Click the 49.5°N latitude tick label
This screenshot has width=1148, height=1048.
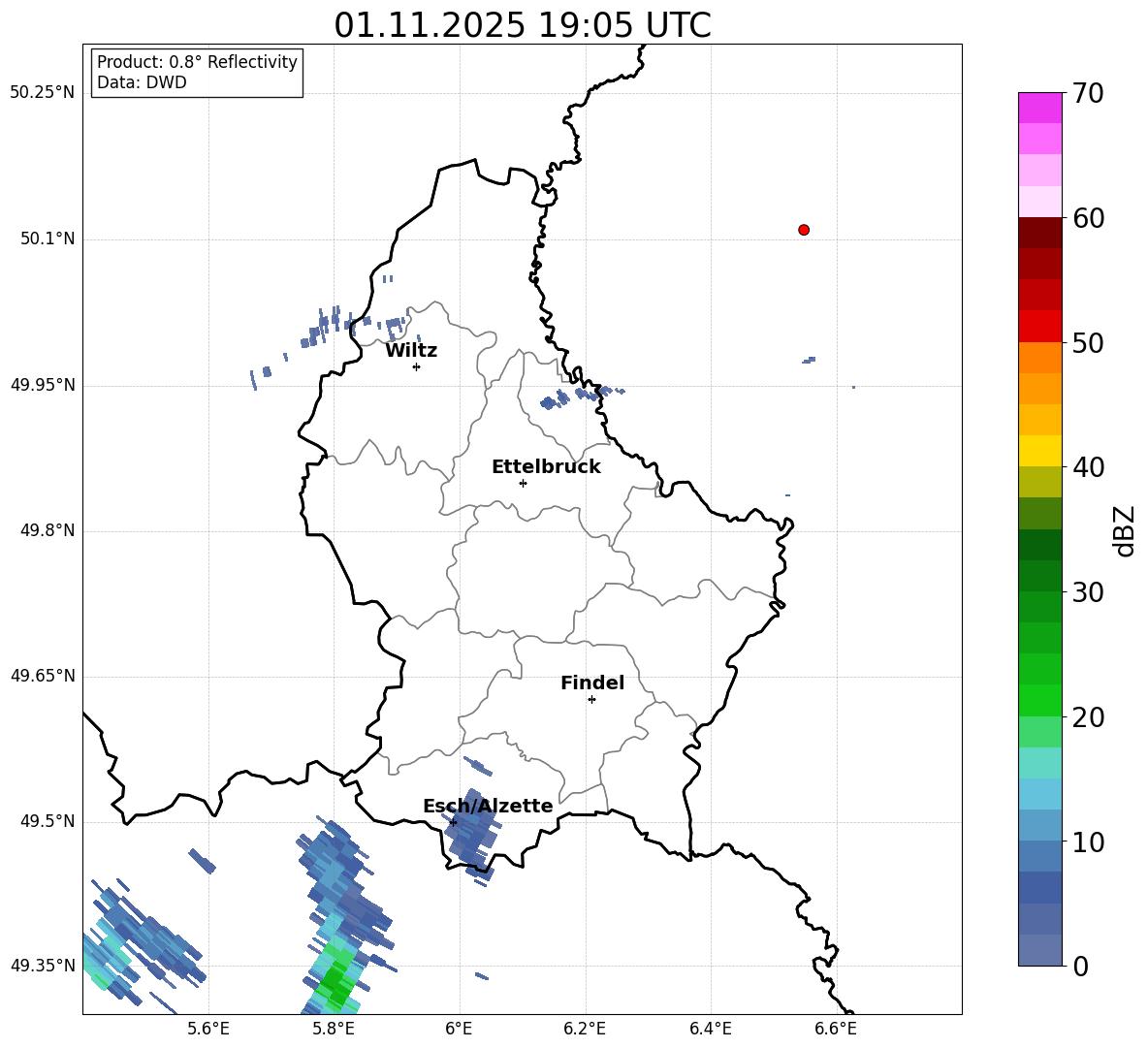(48, 821)
